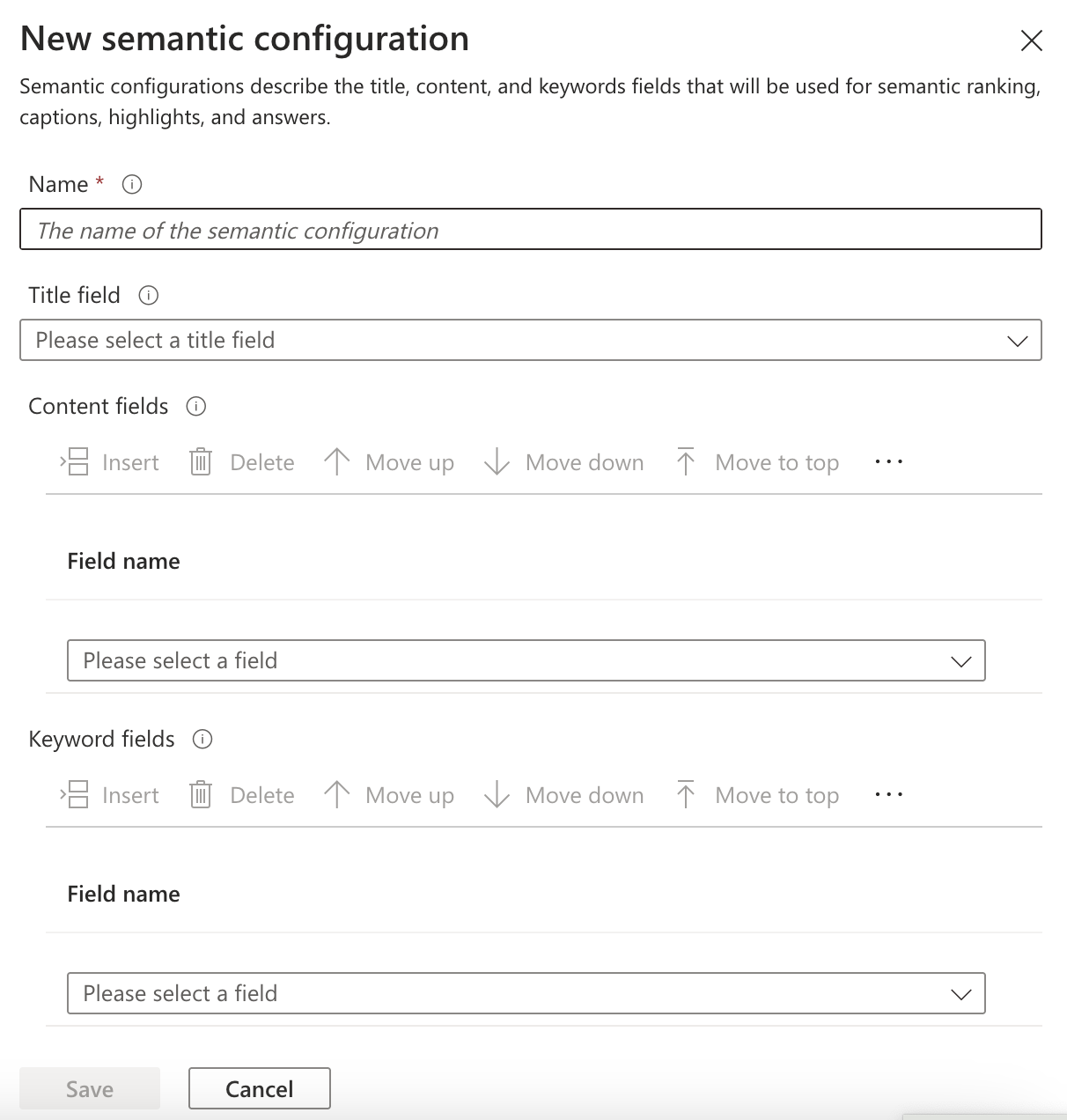Click the Title field info icon

coord(149,296)
